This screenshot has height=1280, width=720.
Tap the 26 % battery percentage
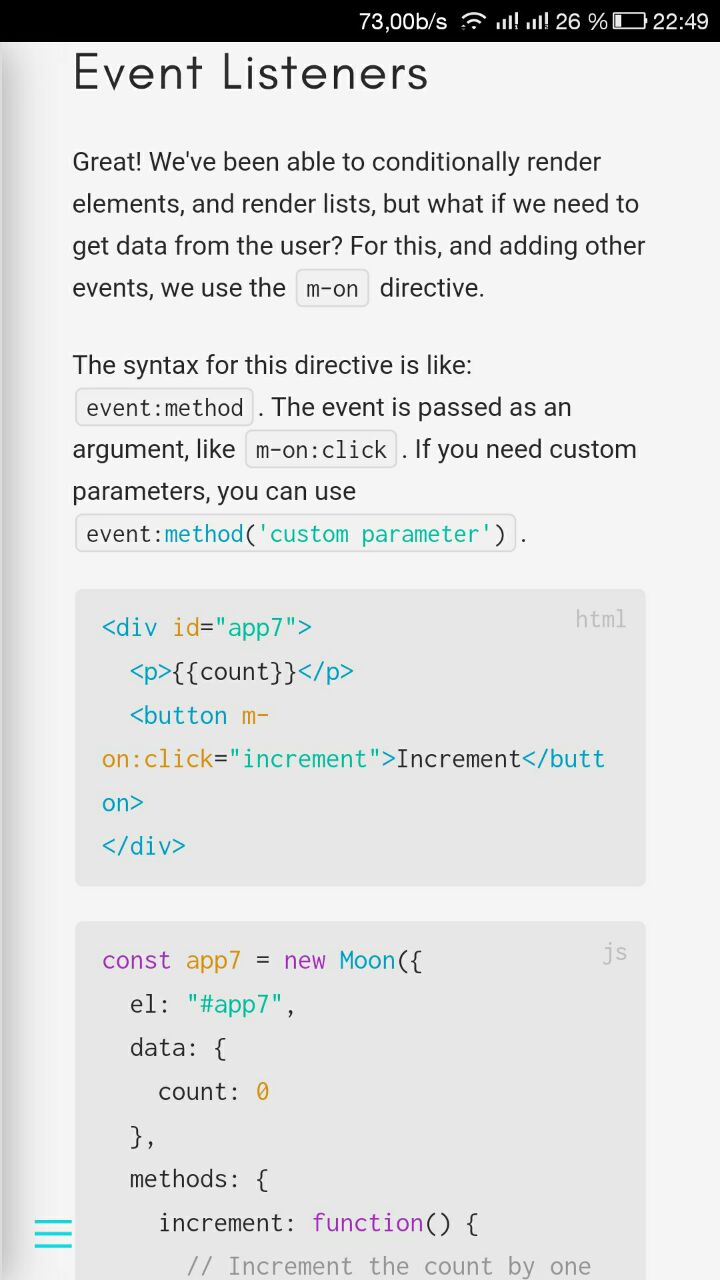(x=581, y=21)
